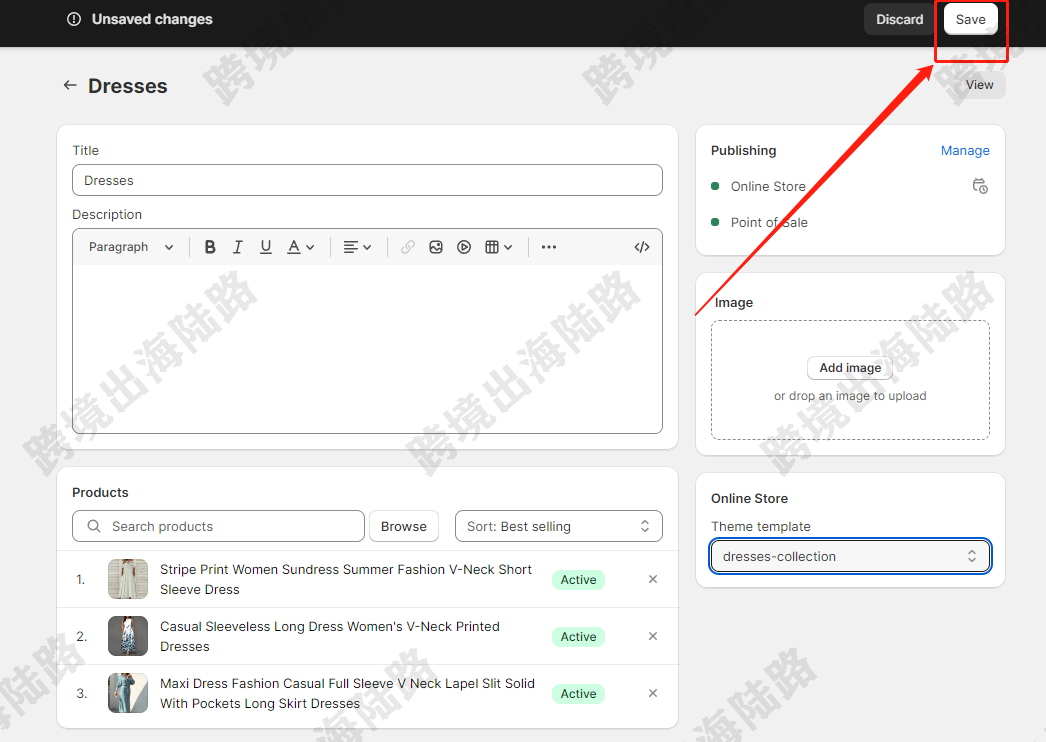
Task: Open the text color dropdown
Action: [301, 247]
